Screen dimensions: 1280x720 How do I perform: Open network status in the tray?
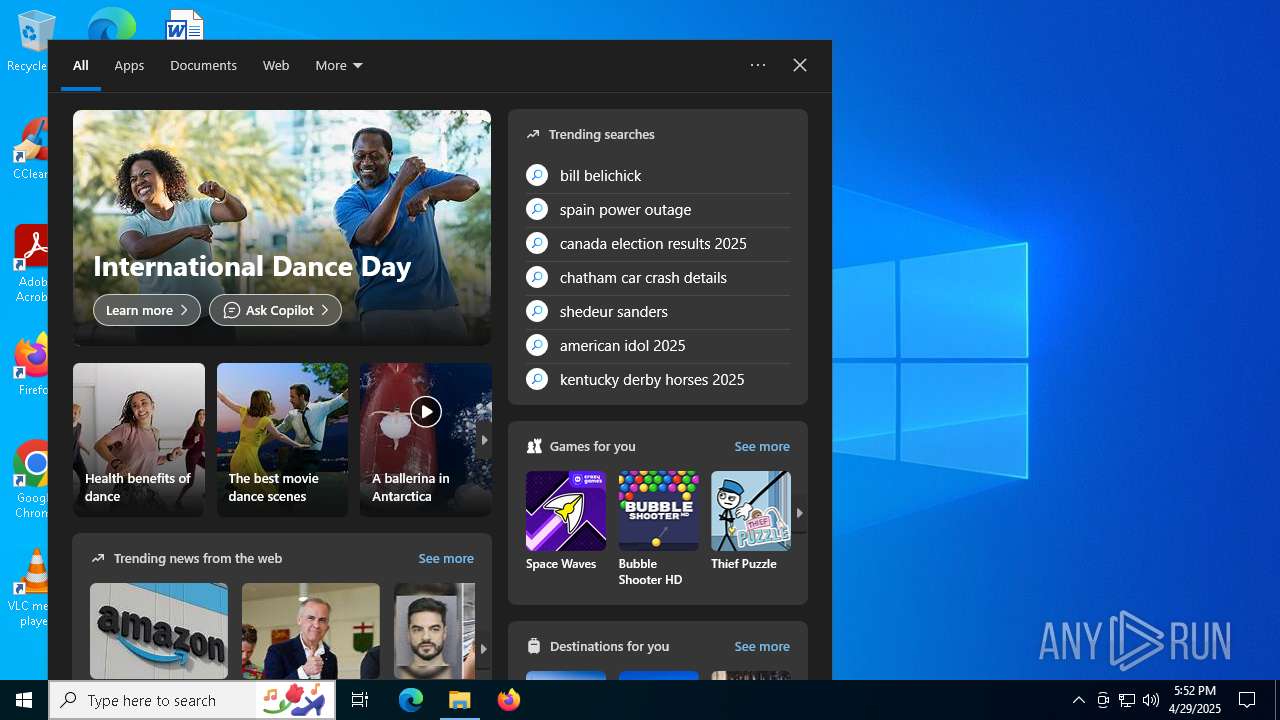point(1127,700)
